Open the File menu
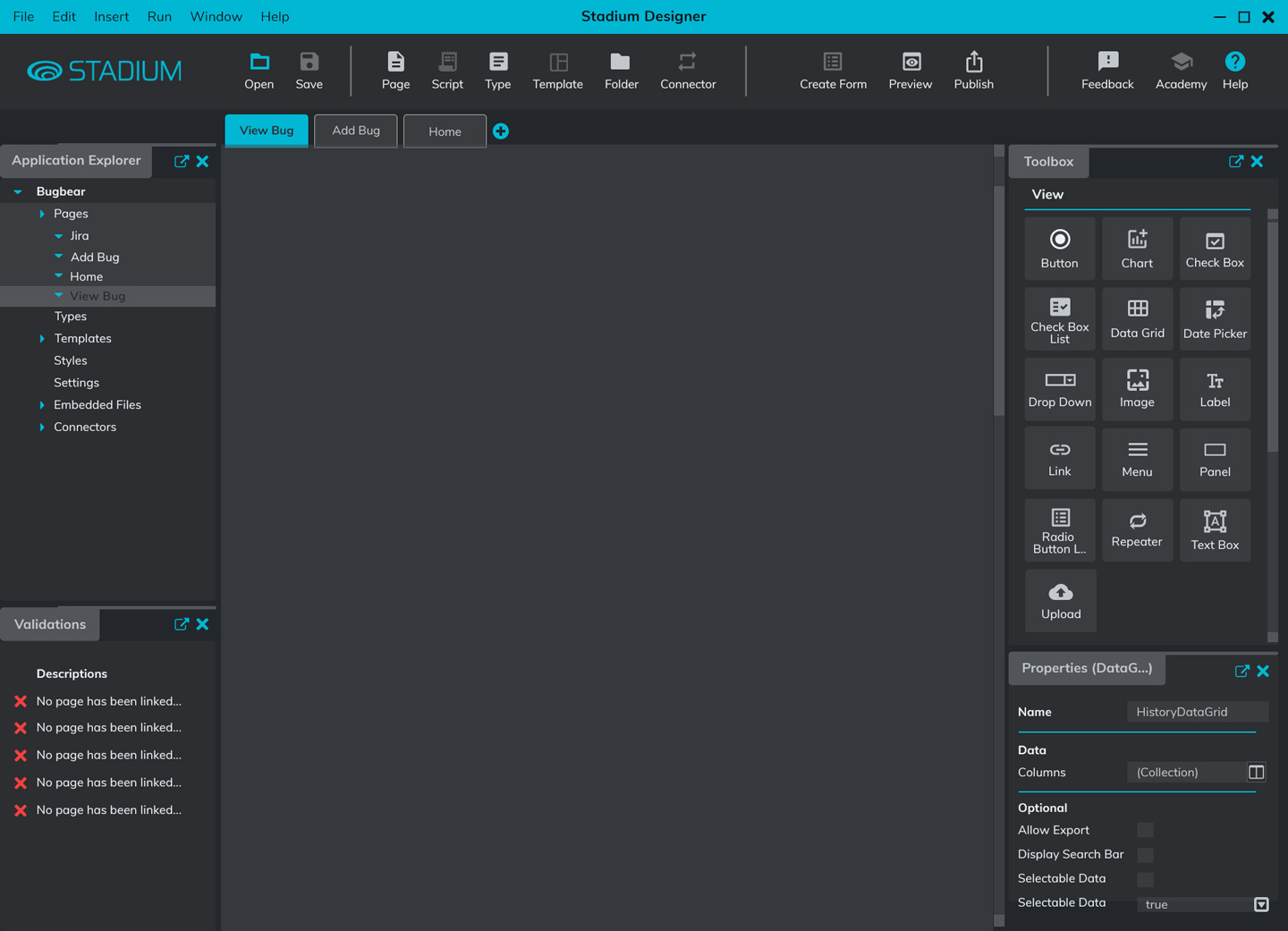The image size is (1288, 931). (x=23, y=16)
